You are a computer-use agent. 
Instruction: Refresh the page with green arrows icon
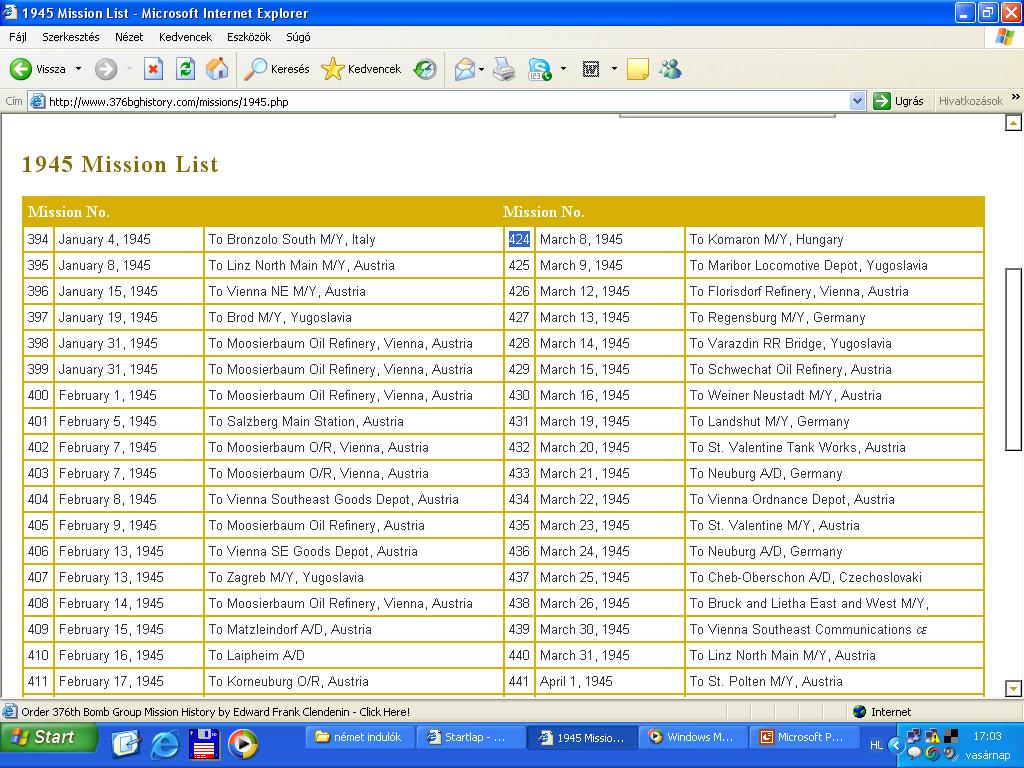(x=185, y=69)
